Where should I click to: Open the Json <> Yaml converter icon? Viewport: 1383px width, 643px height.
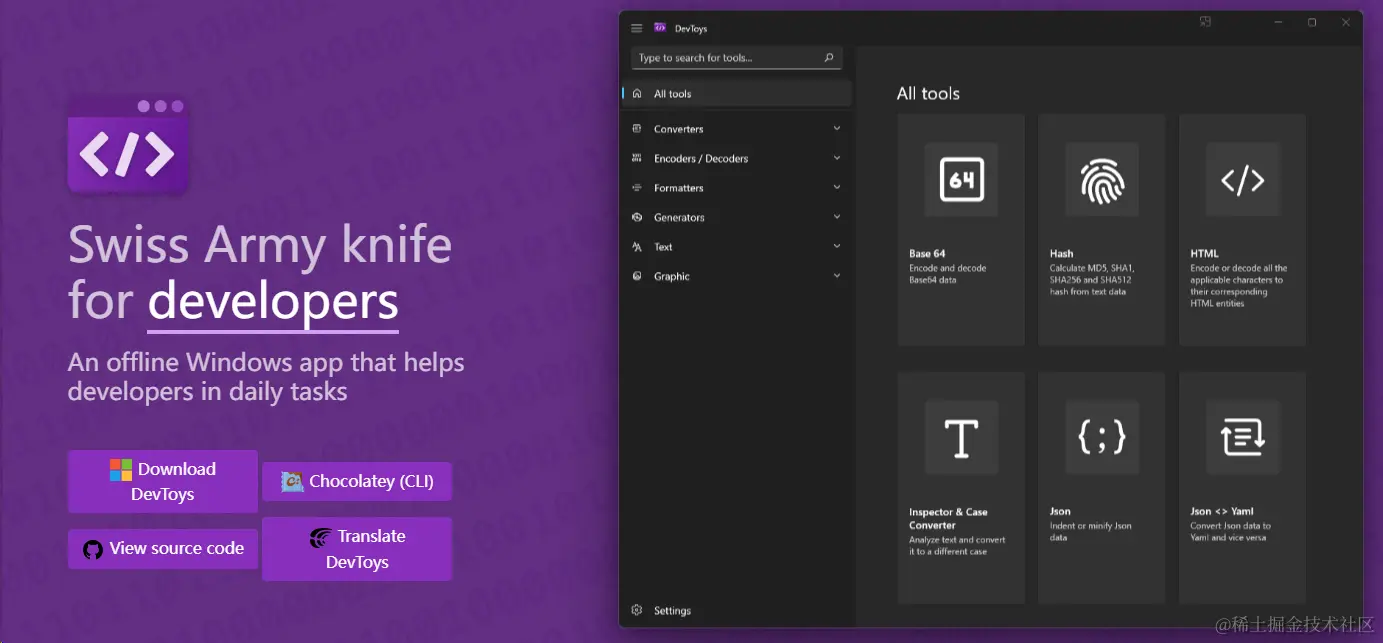pos(1243,438)
